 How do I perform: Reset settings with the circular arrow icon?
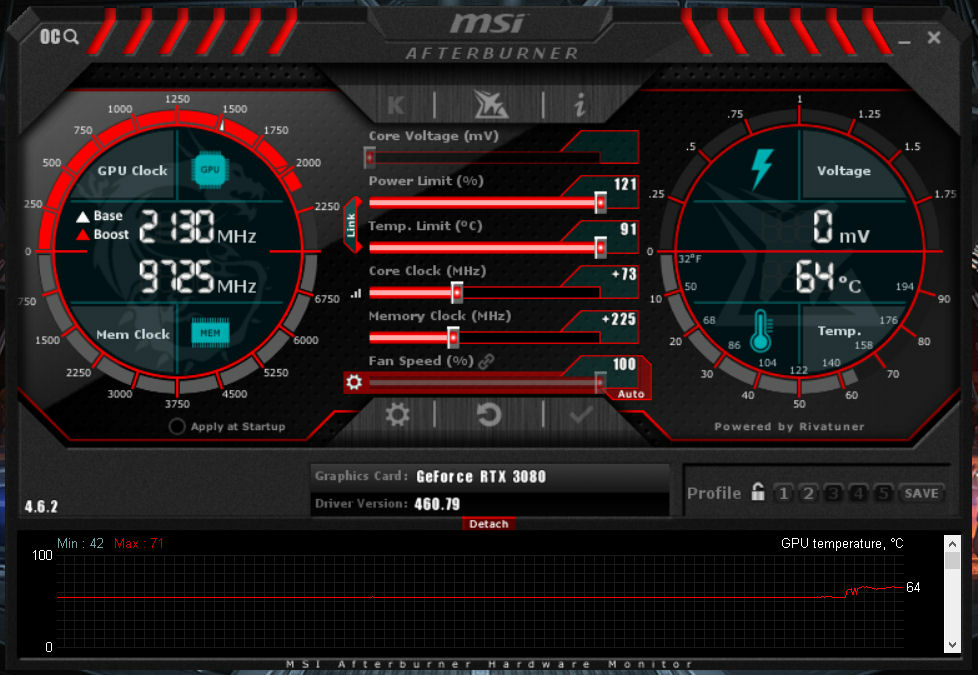click(x=489, y=414)
